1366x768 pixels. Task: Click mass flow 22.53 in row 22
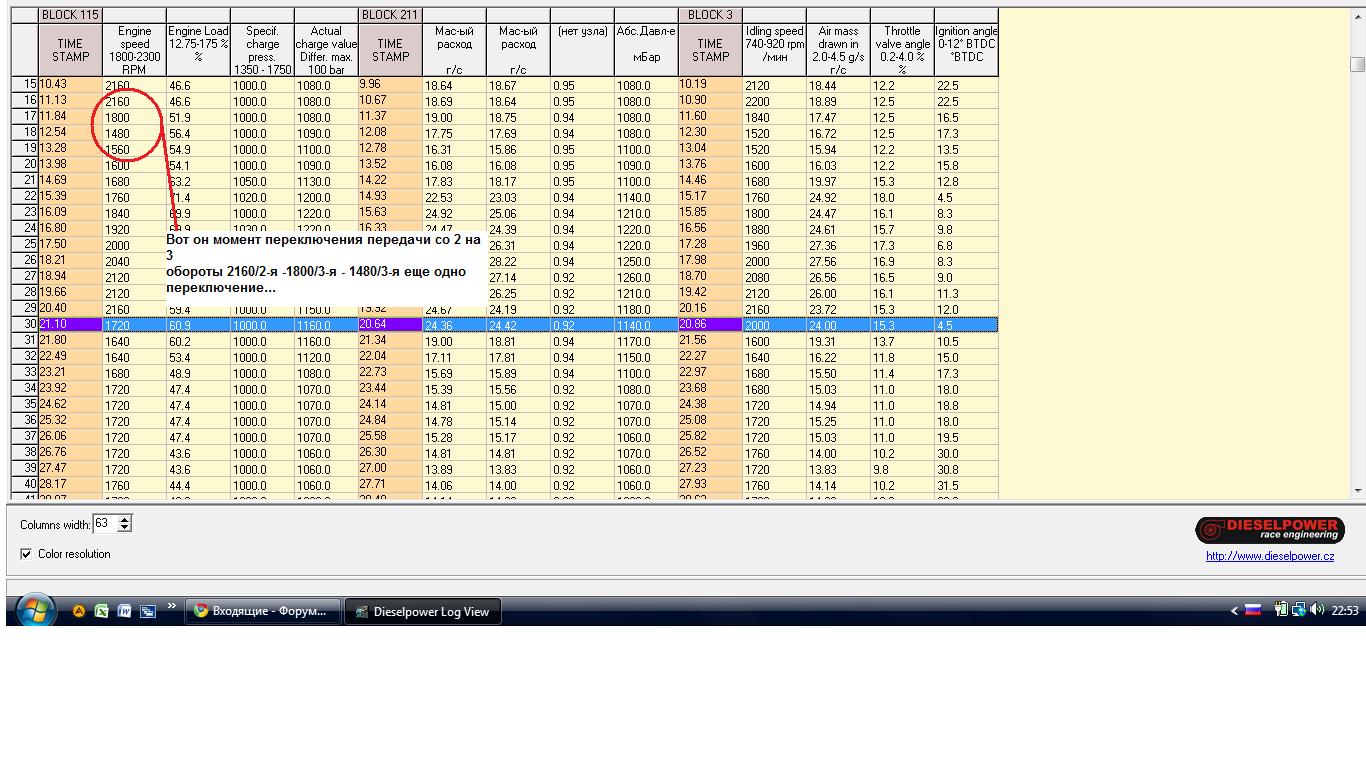(x=454, y=197)
